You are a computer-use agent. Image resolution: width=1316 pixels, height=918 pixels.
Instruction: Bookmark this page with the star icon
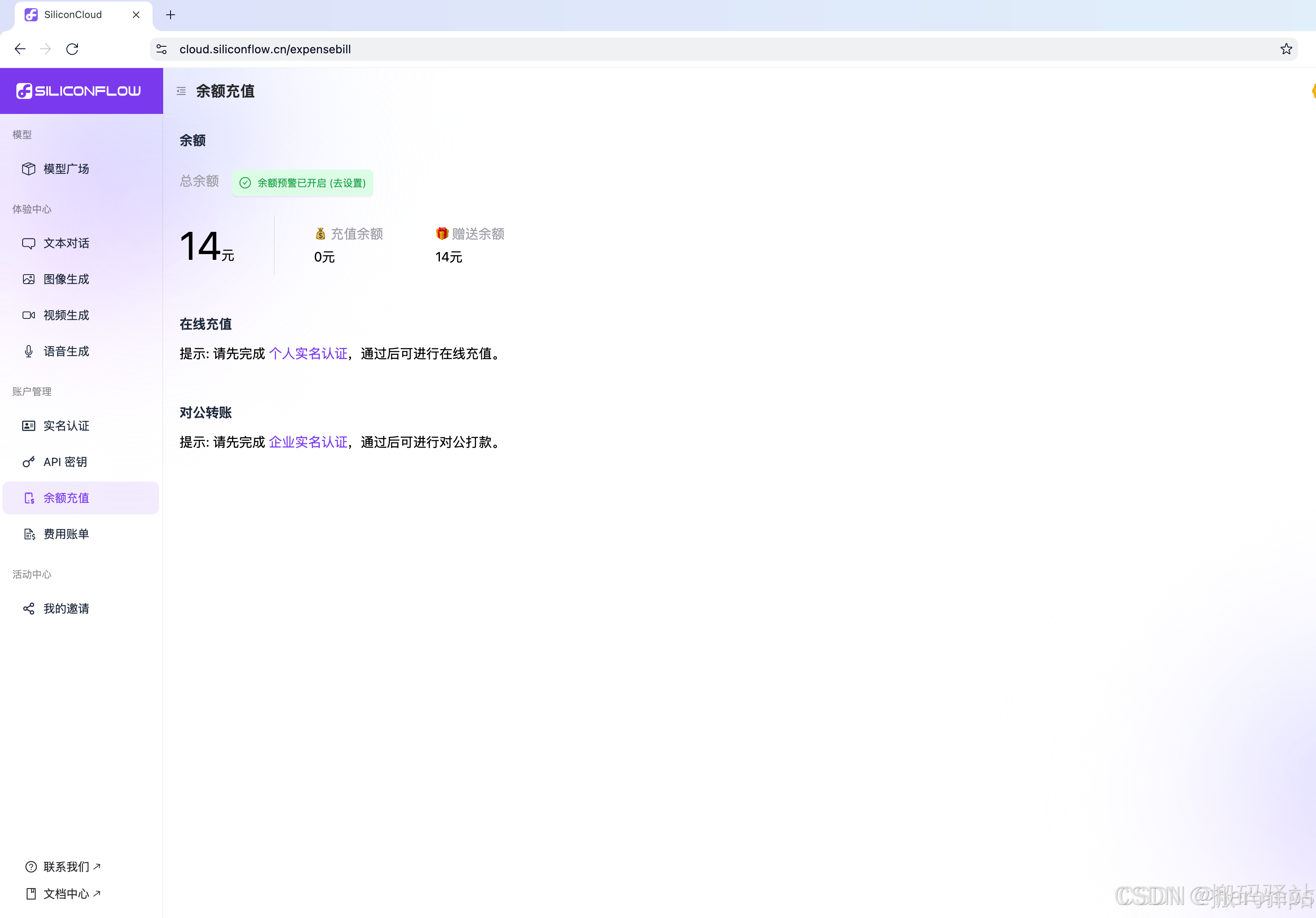(x=1286, y=49)
